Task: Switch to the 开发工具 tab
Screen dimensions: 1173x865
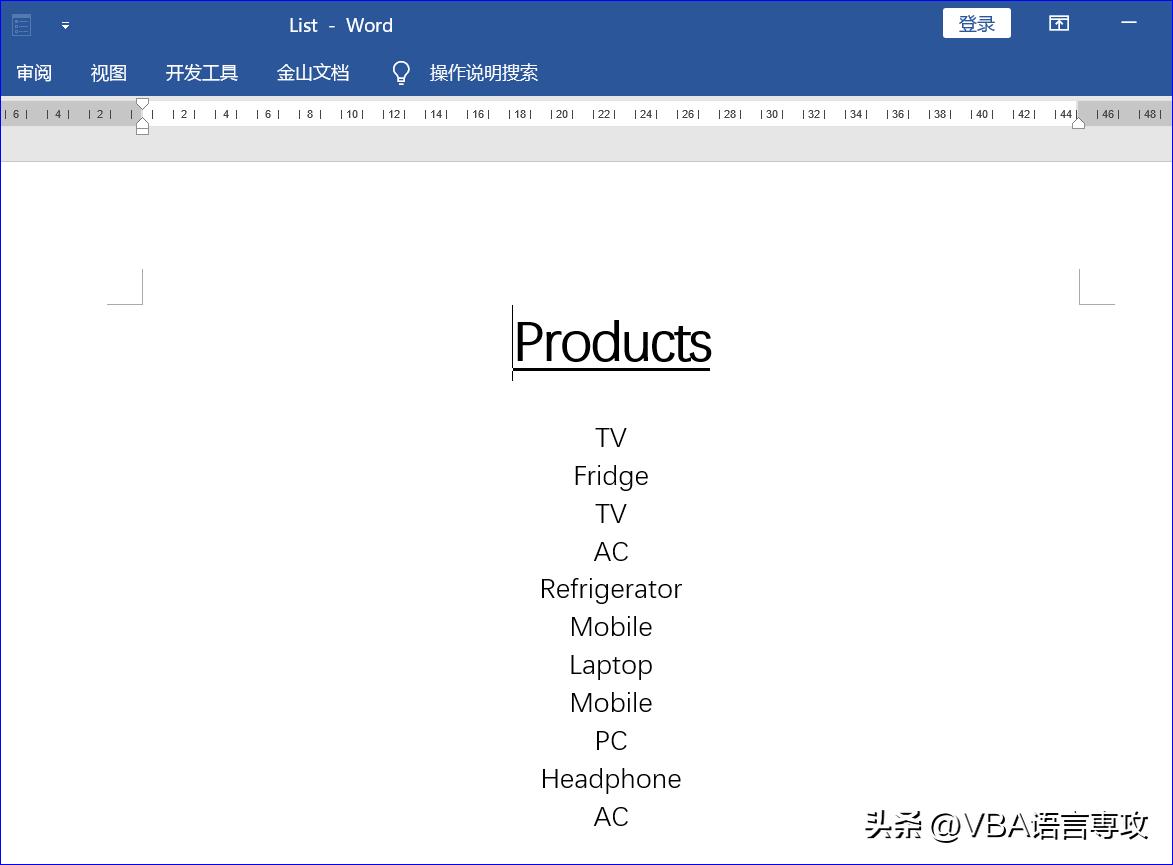Action: (x=201, y=73)
